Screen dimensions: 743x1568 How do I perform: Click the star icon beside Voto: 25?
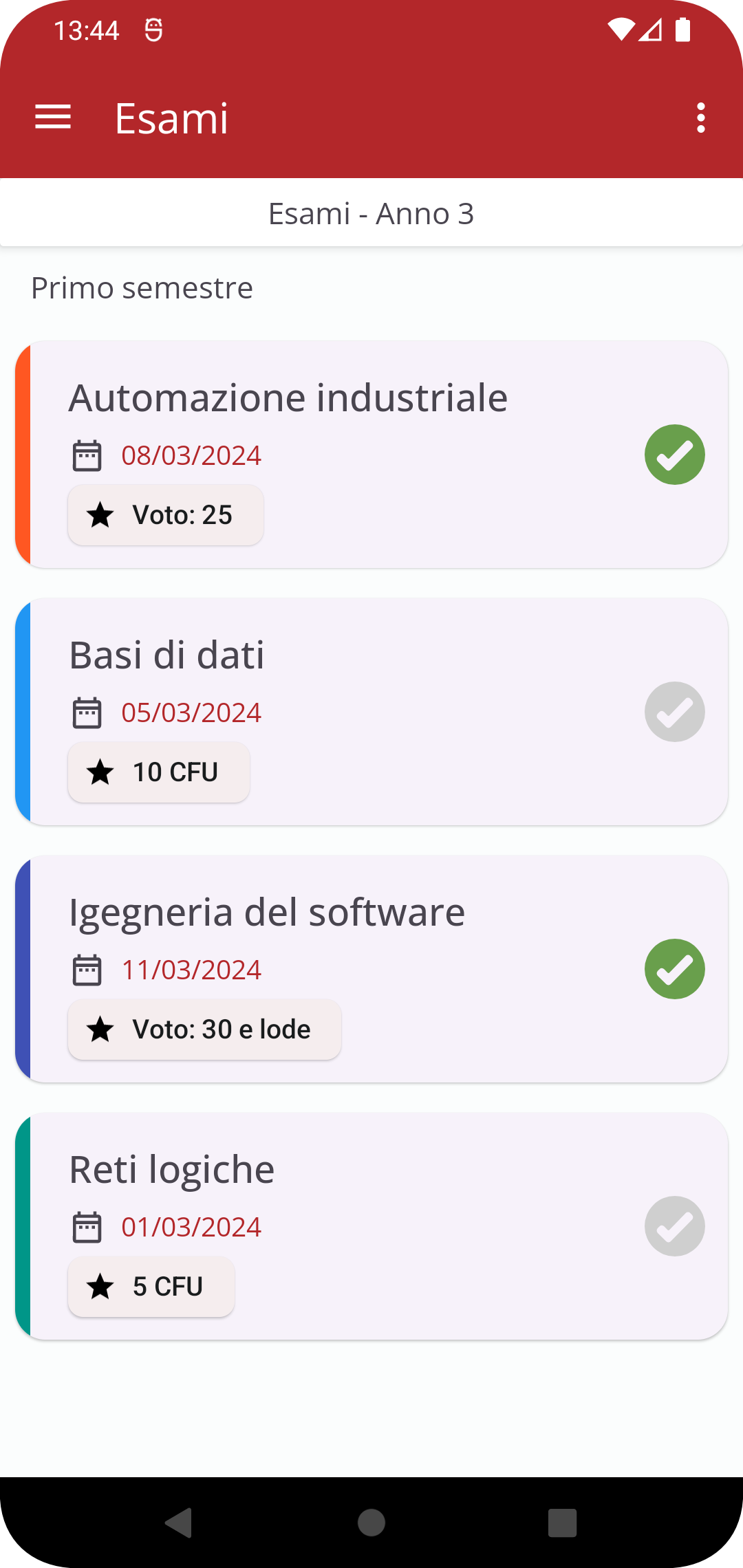pyautogui.click(x=100, y=515)
